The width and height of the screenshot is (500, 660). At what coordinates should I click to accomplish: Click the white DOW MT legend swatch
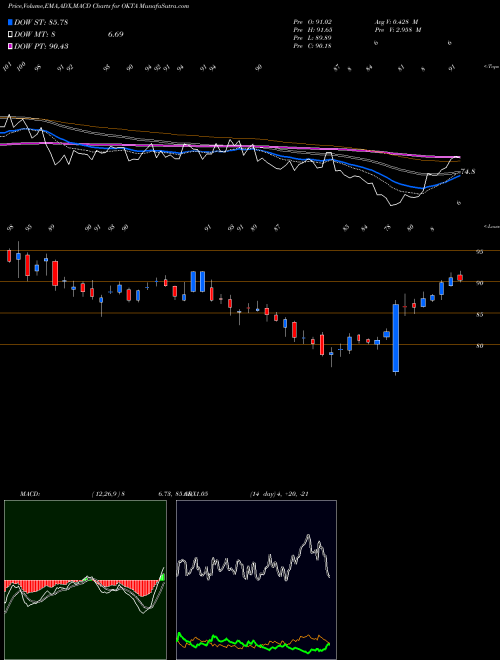click(11, 34)
